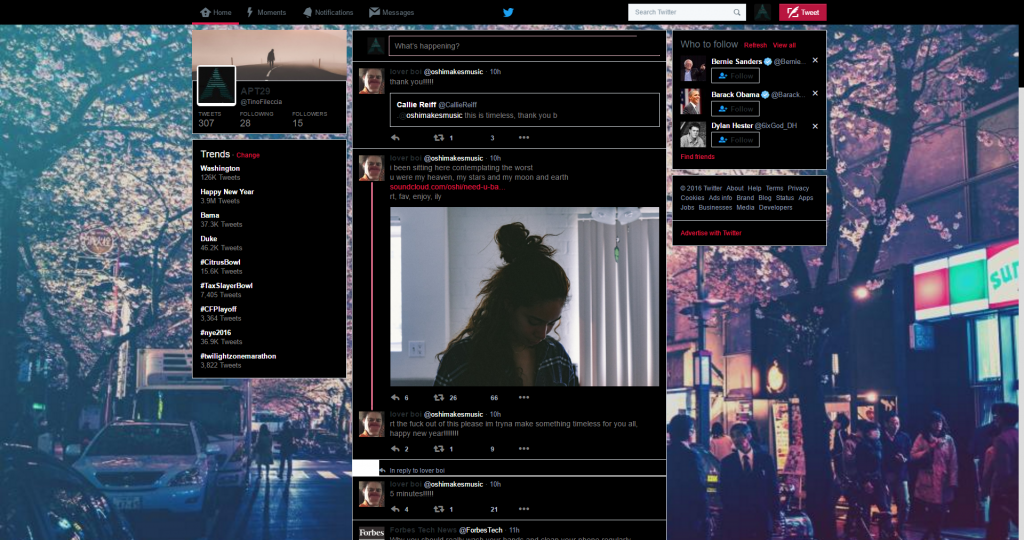
Task: Open the #twilightzonemarathon trend
Action: (238, 357)
